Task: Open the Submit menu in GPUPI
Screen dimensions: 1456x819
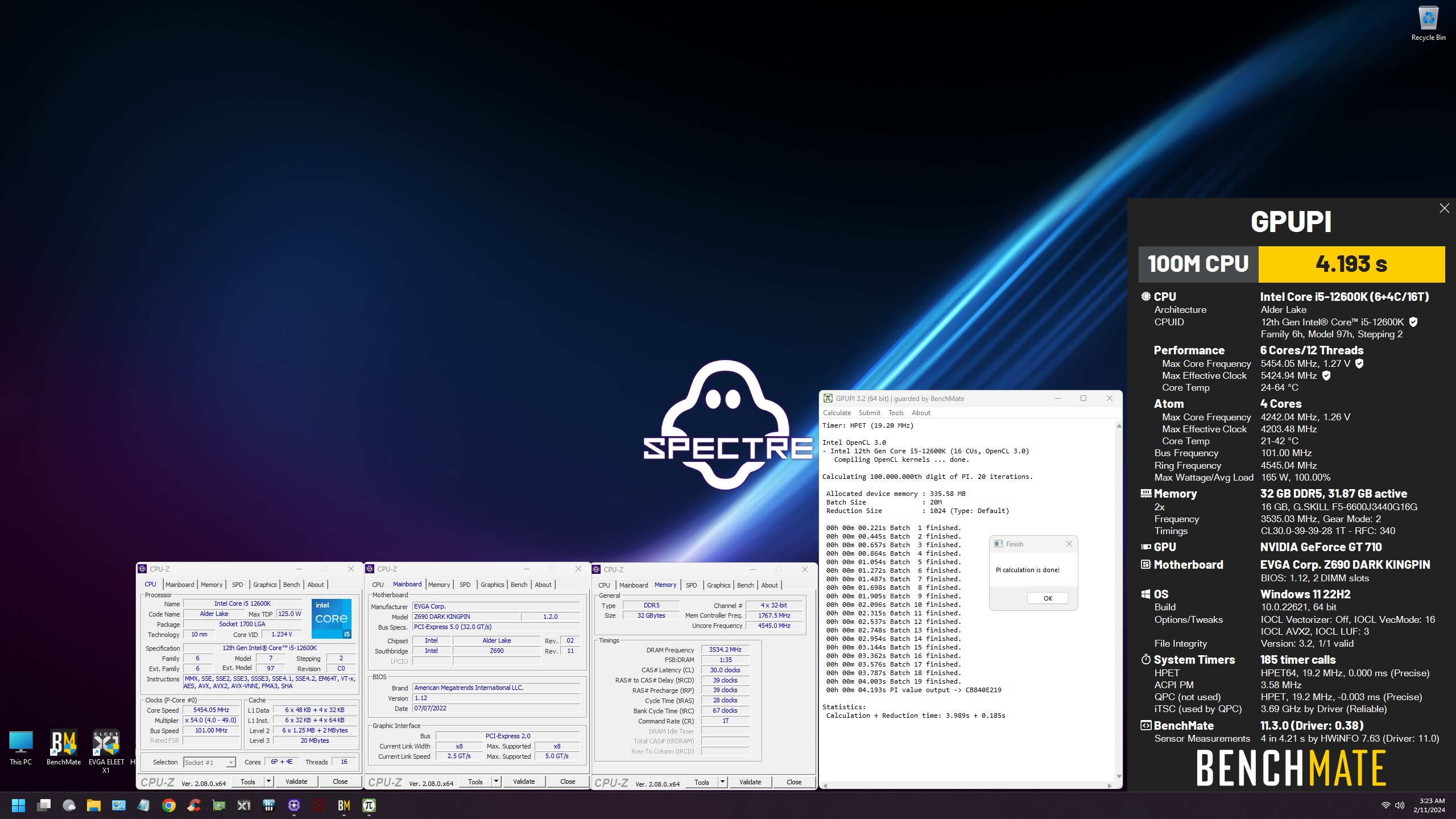Action: coord(869,413)
